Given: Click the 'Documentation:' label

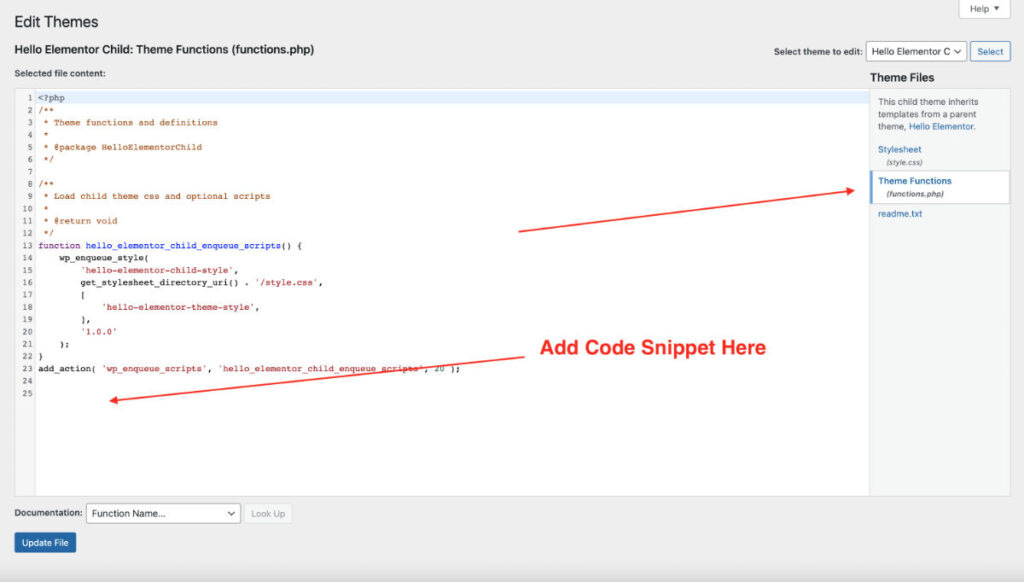Looking at the screenshot, I should click(x=48, y=513).
